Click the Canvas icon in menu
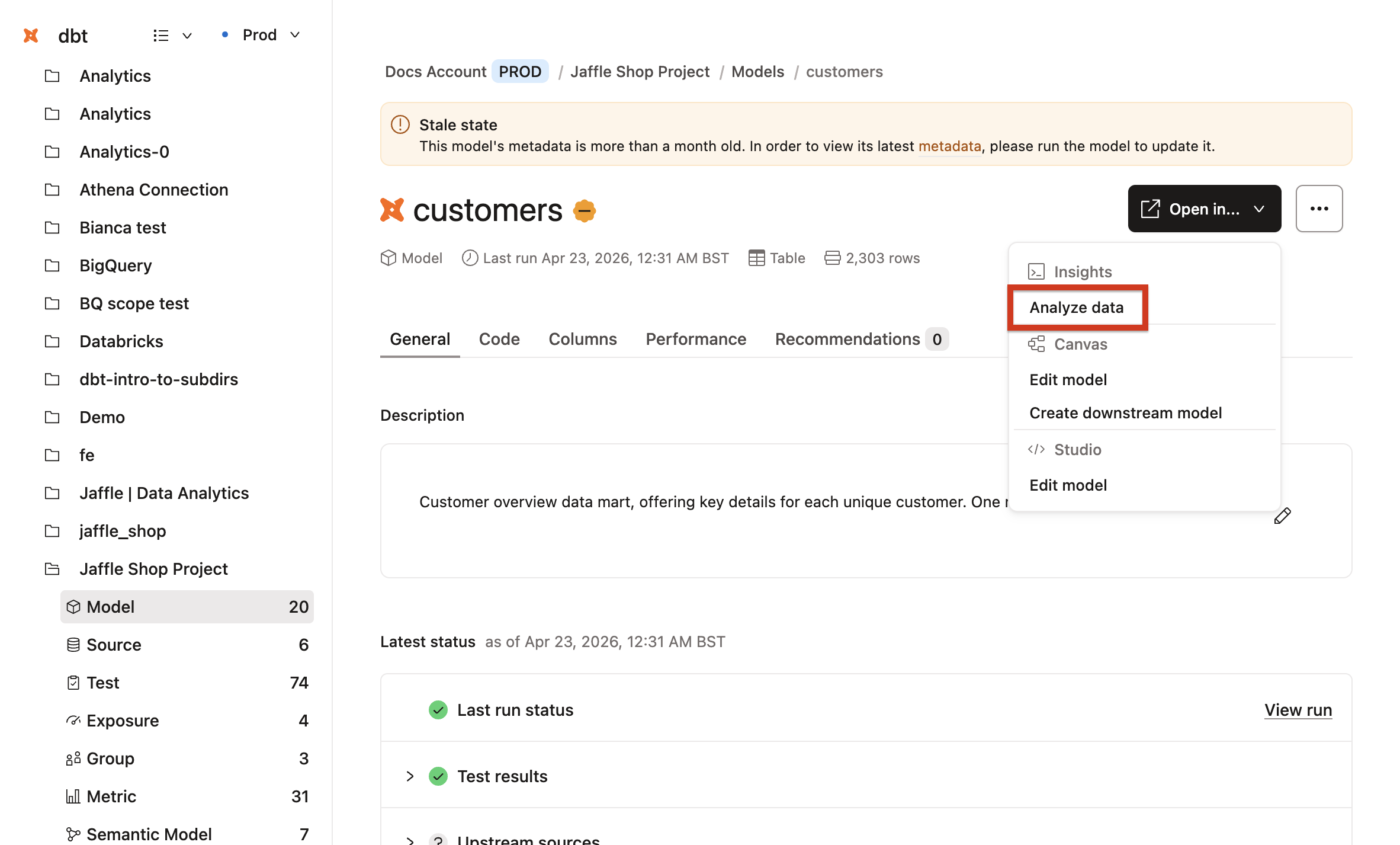Viewport: 1400px width, 845px height. point(1036,344)
